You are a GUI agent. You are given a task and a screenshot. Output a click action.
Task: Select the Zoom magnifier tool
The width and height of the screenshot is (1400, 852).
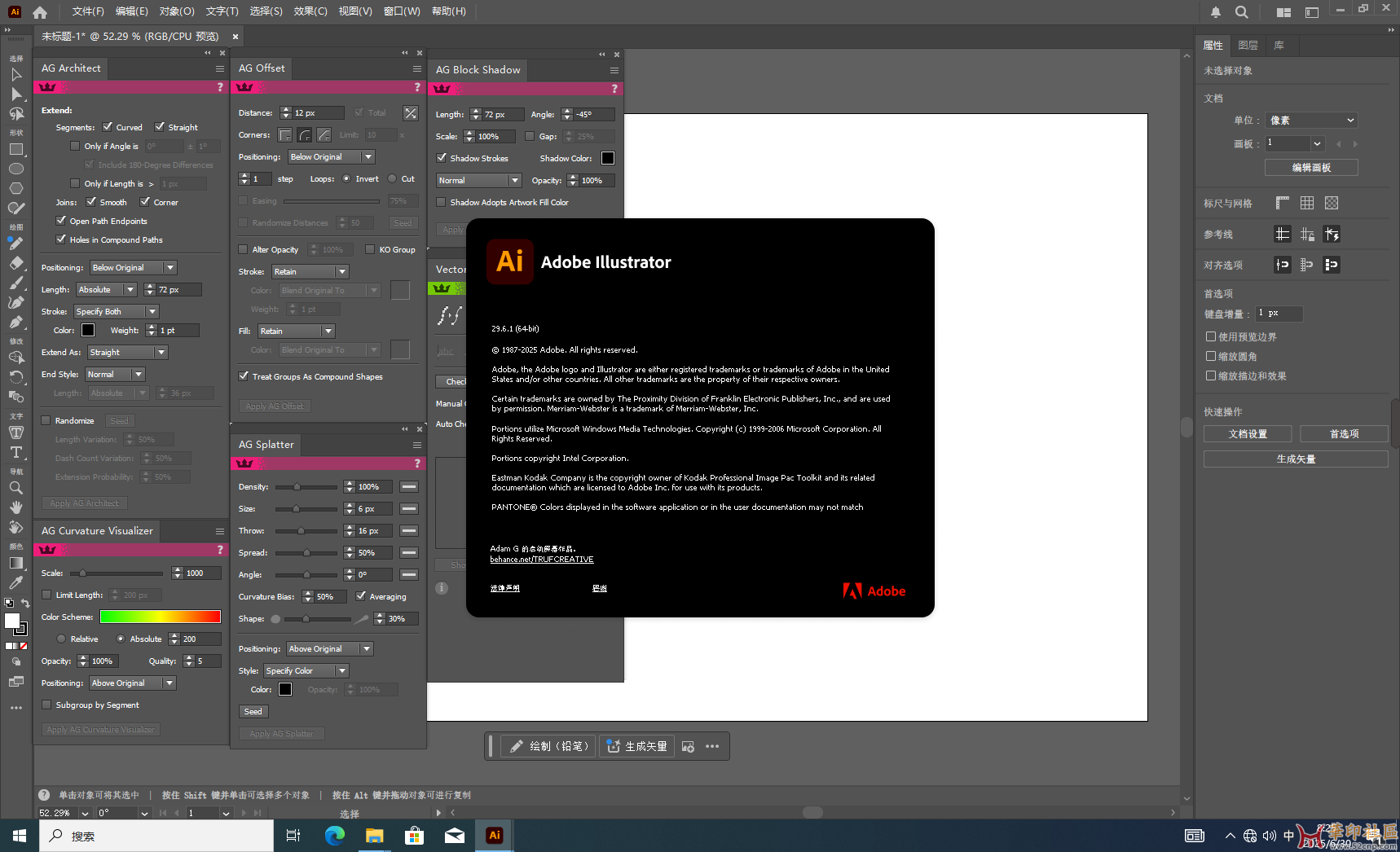coord(15,488)
